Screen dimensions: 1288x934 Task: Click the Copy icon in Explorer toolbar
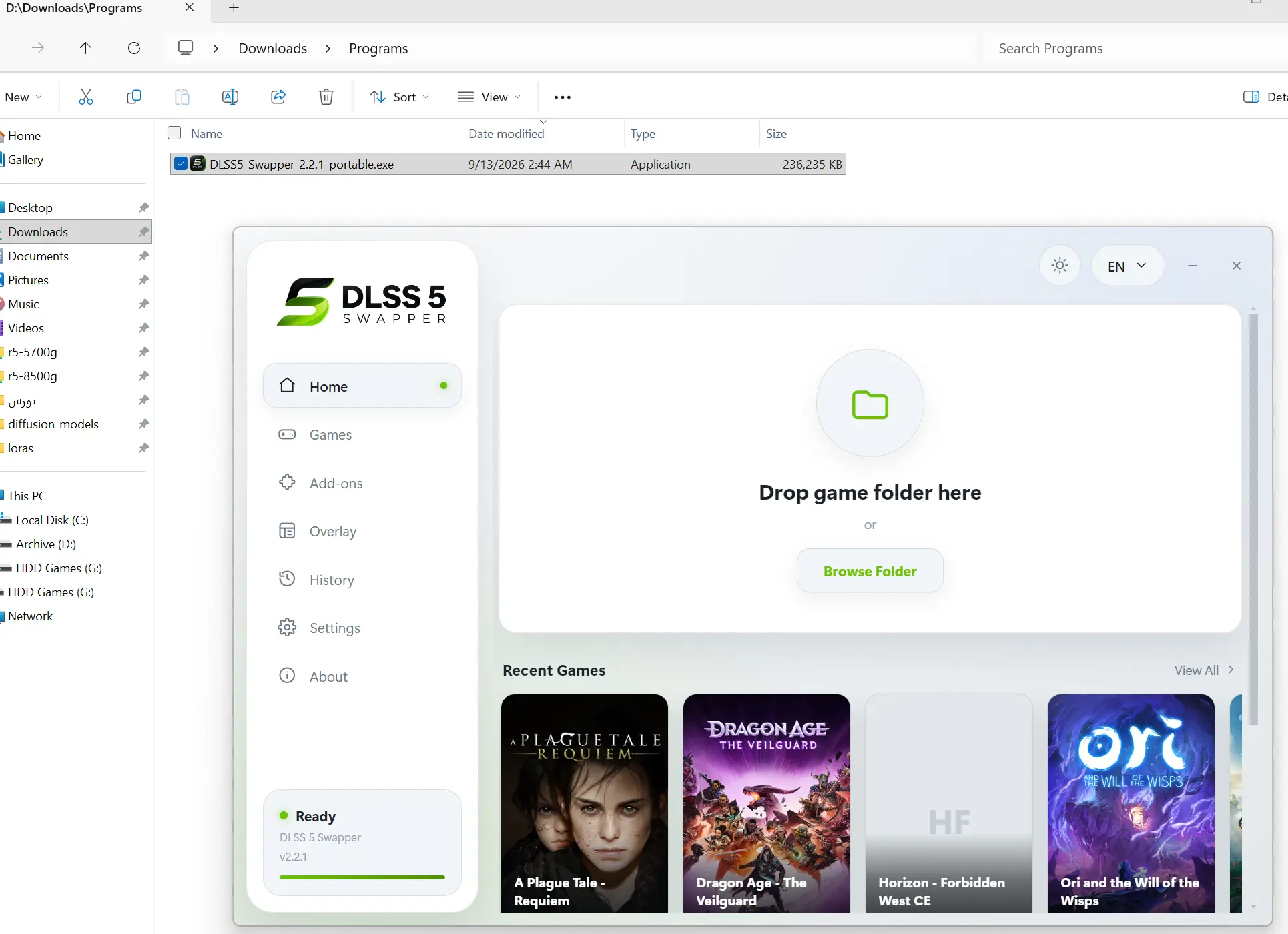[134, 97]
